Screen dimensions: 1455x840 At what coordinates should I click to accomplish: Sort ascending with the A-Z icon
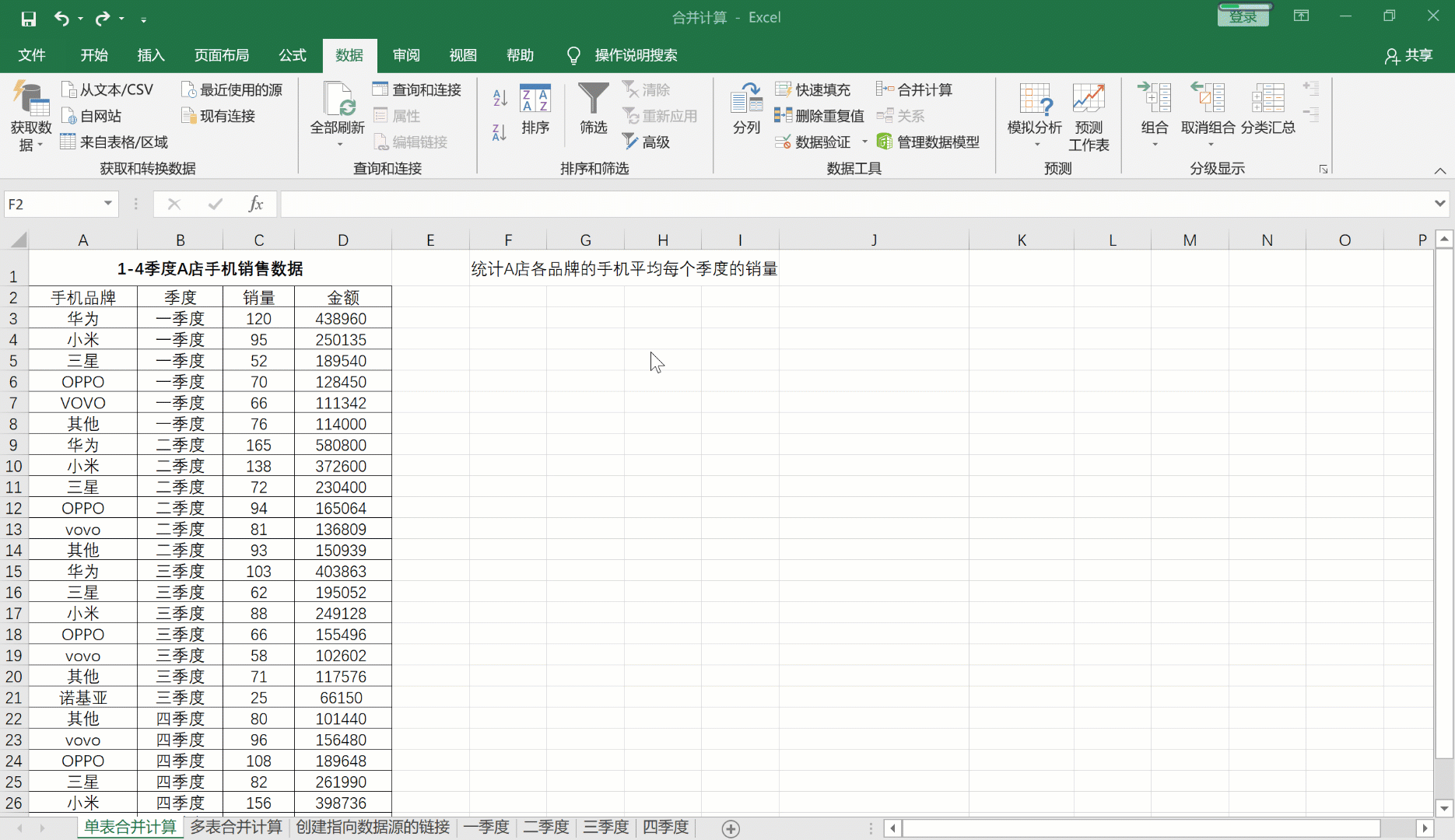coord(500,98)
